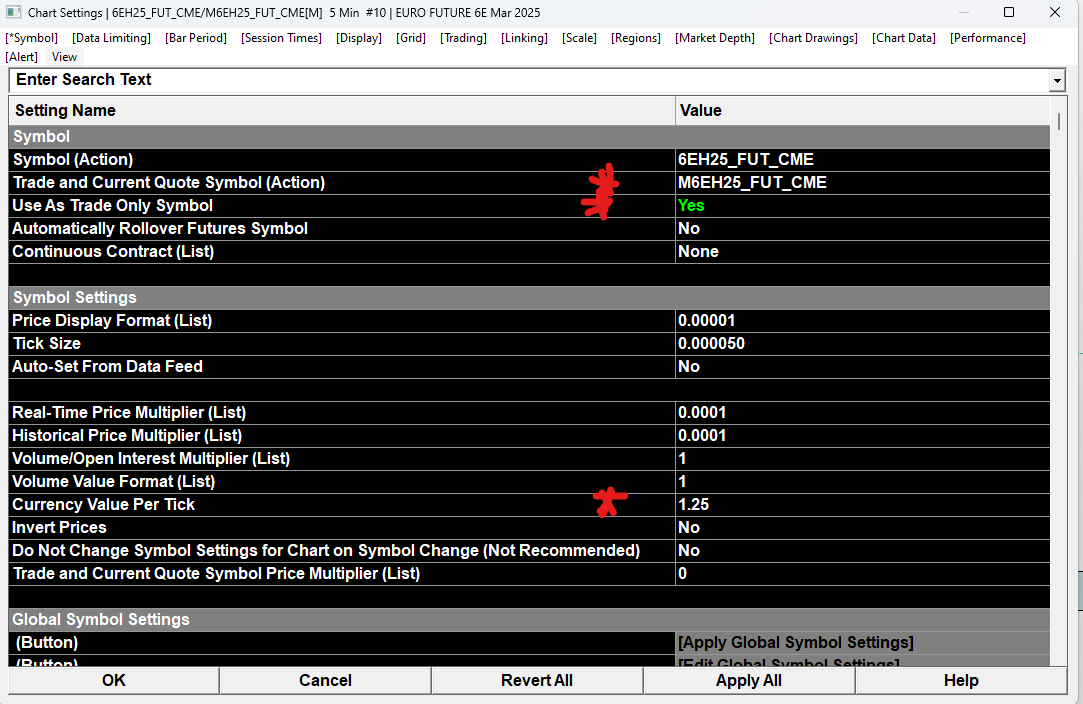Open the [Regions] tab
Image resolution: width=1083 pixels, height=704 pixels.
pyautogui.click(x=636, y=38)
